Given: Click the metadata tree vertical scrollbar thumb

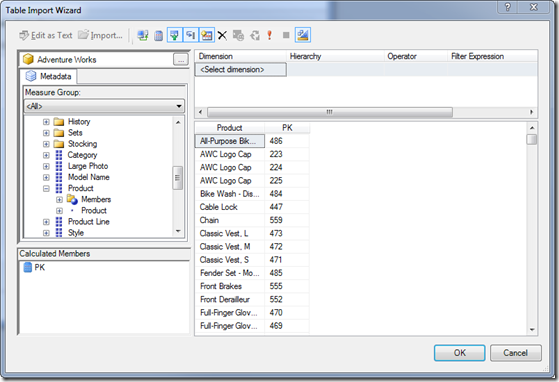Looking at the screenshot, I should point(178,177).
